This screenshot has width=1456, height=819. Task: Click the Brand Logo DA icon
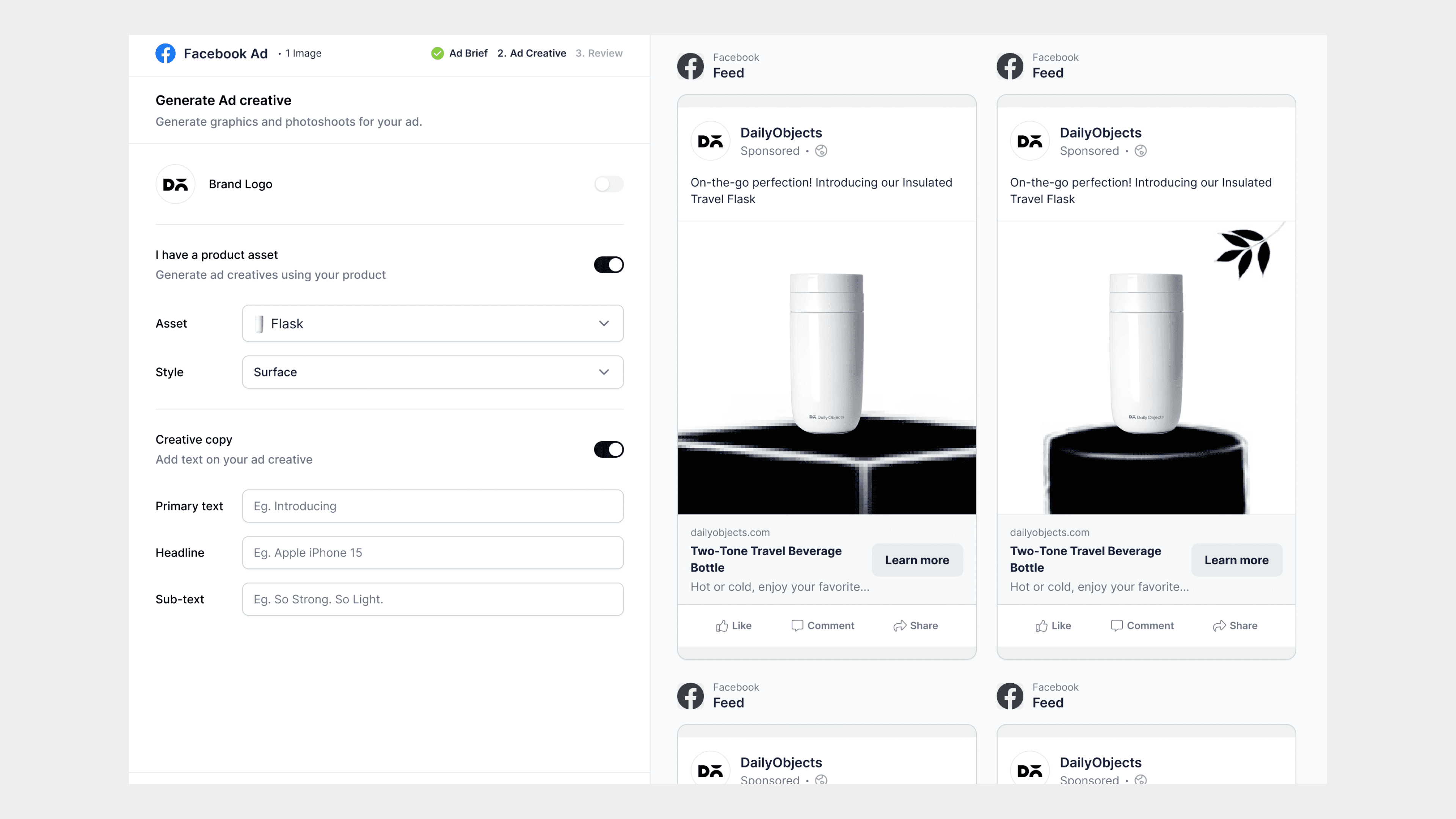pos(175,184)
